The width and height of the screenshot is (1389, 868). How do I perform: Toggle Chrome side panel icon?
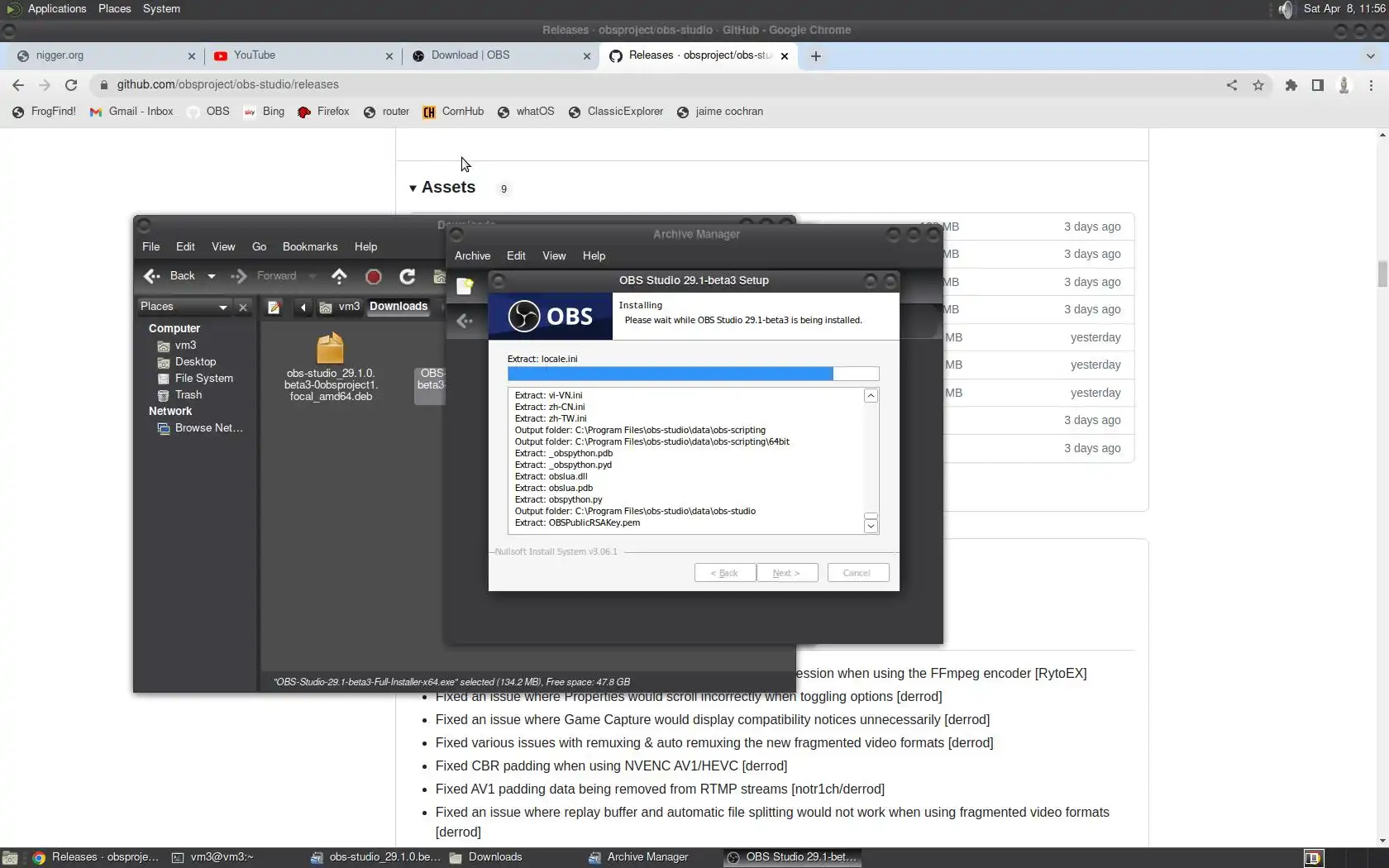click(x=1318, y=84)
